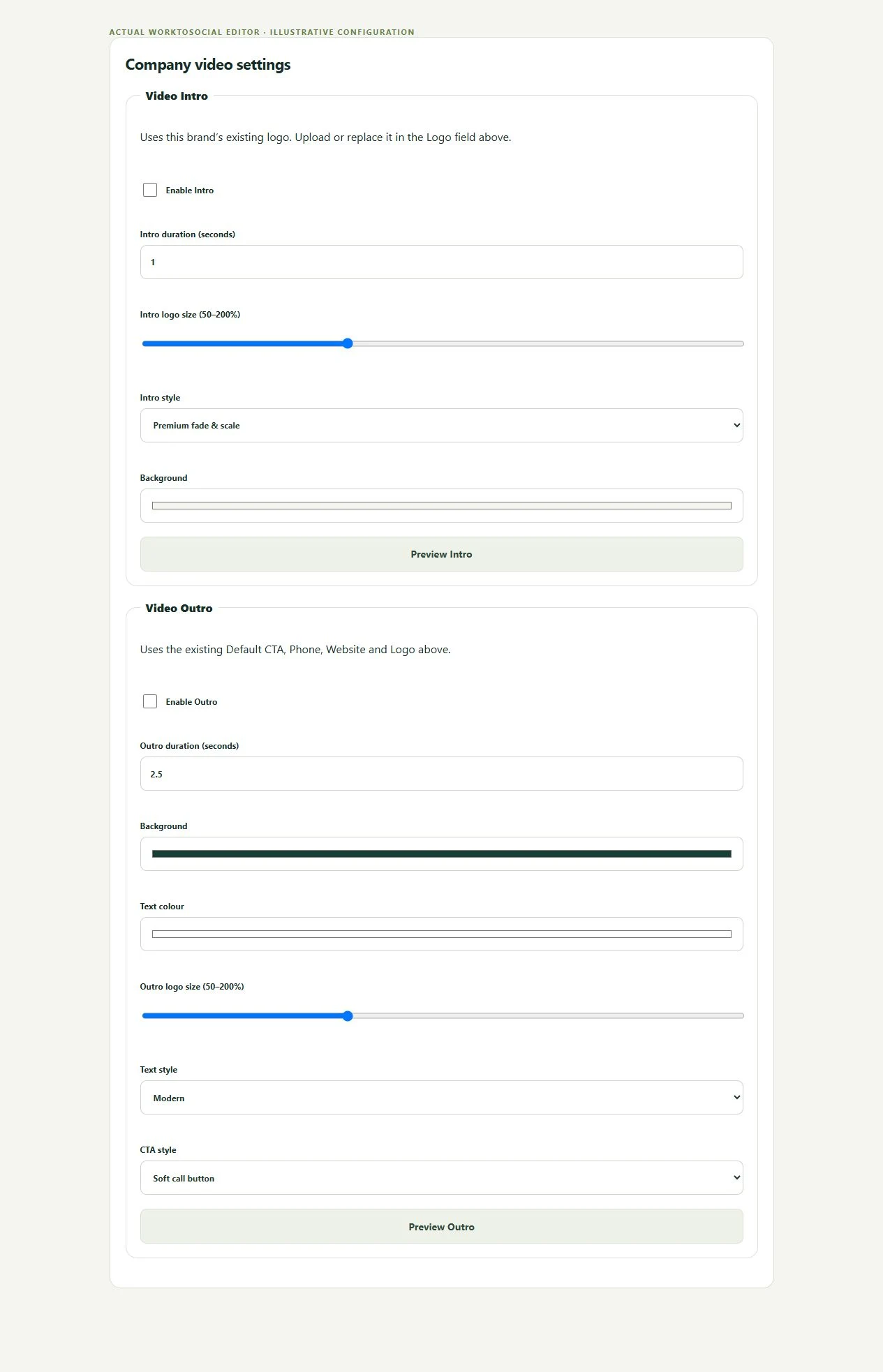Click the Company video settings heading
Viewport: 883px width, 1372px height.
click(x=208, y=65)
